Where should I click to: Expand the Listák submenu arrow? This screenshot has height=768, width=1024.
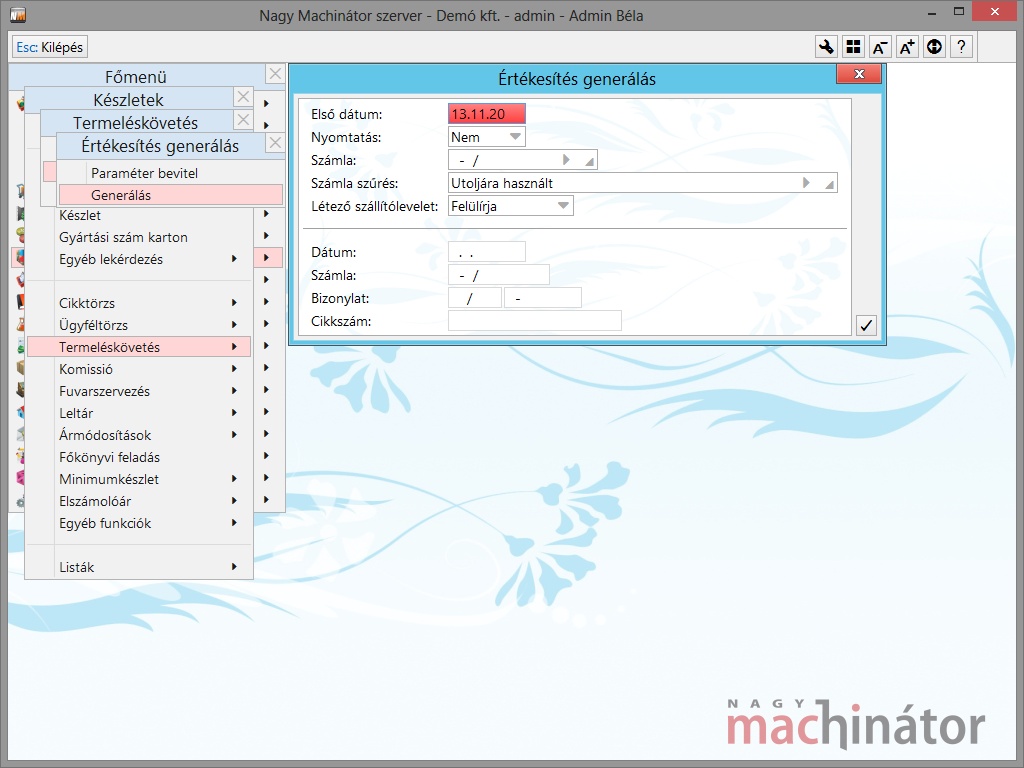click(234, 567)
